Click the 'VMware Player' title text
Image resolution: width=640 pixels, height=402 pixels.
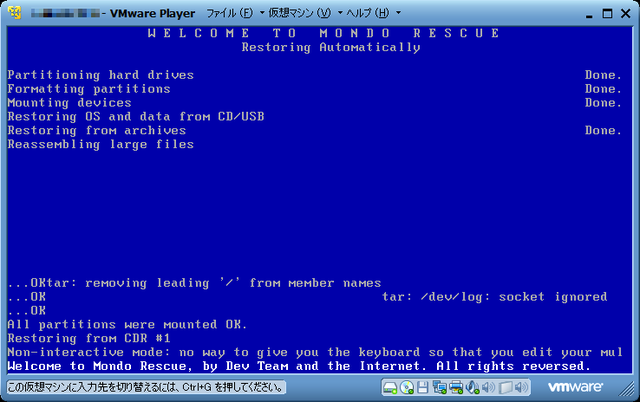[153, 13]
